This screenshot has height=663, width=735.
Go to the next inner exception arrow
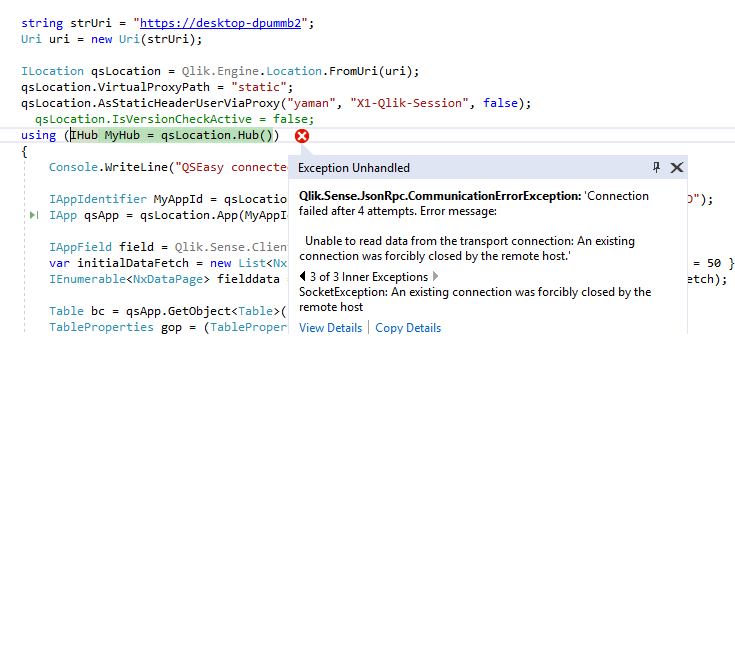(435, 277)
